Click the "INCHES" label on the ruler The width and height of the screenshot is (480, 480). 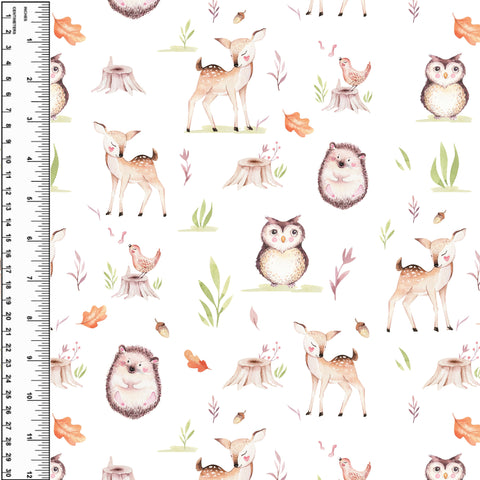click(26, 14)
